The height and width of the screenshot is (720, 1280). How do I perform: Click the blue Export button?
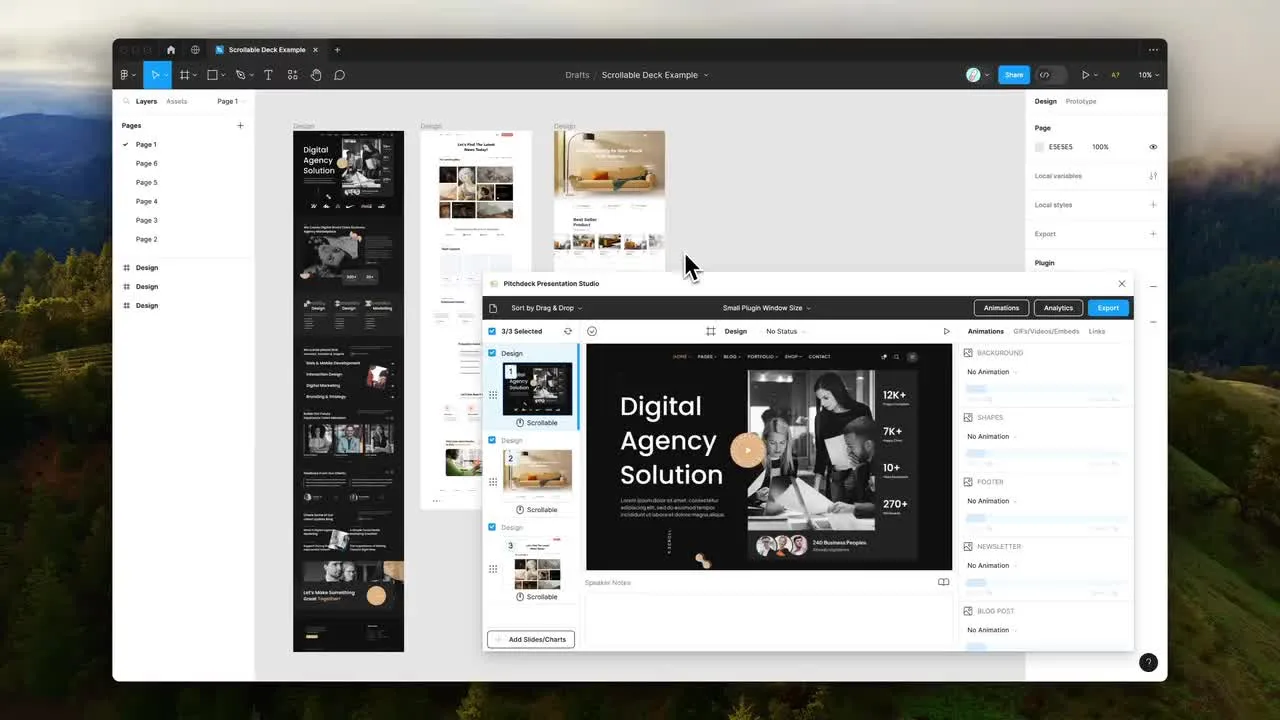(1108, 308)
